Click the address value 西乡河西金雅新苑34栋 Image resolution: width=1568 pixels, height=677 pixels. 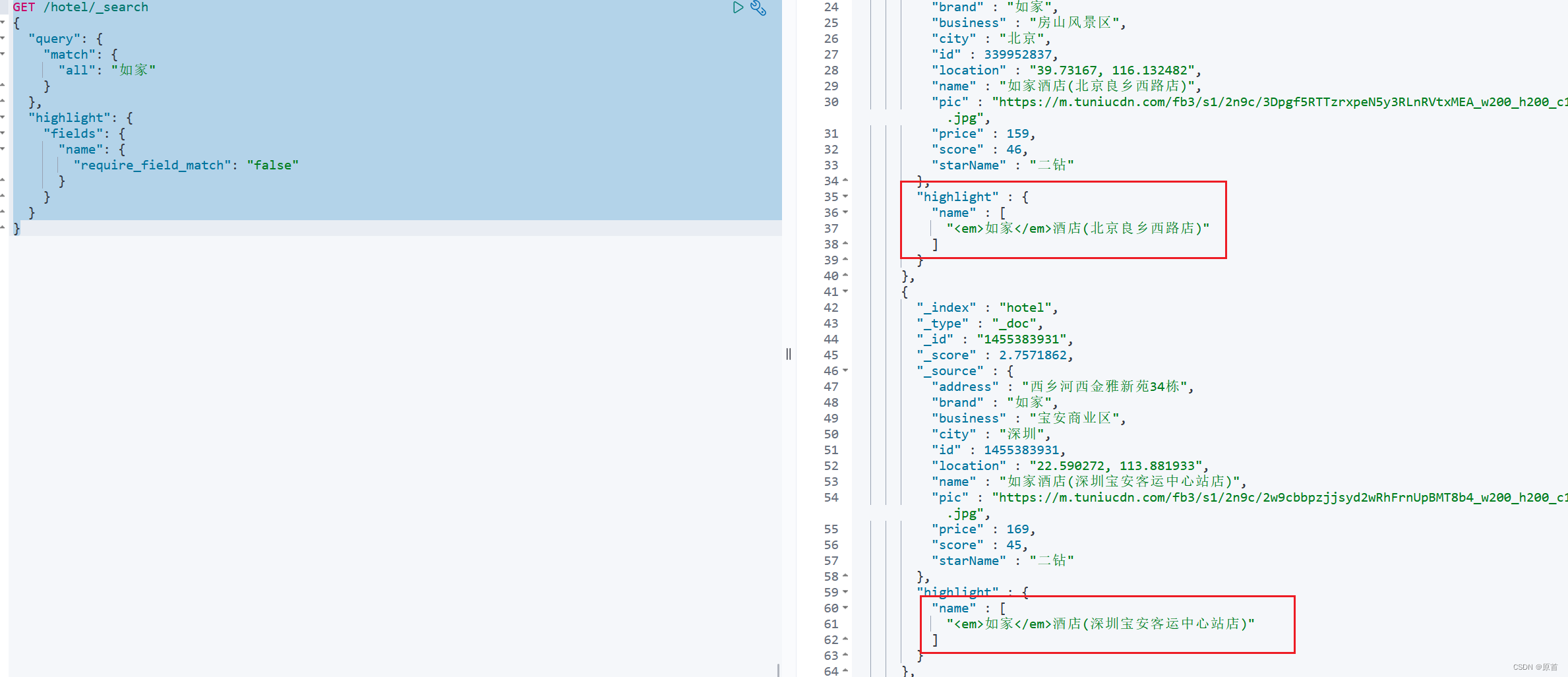coord(1105,387)
